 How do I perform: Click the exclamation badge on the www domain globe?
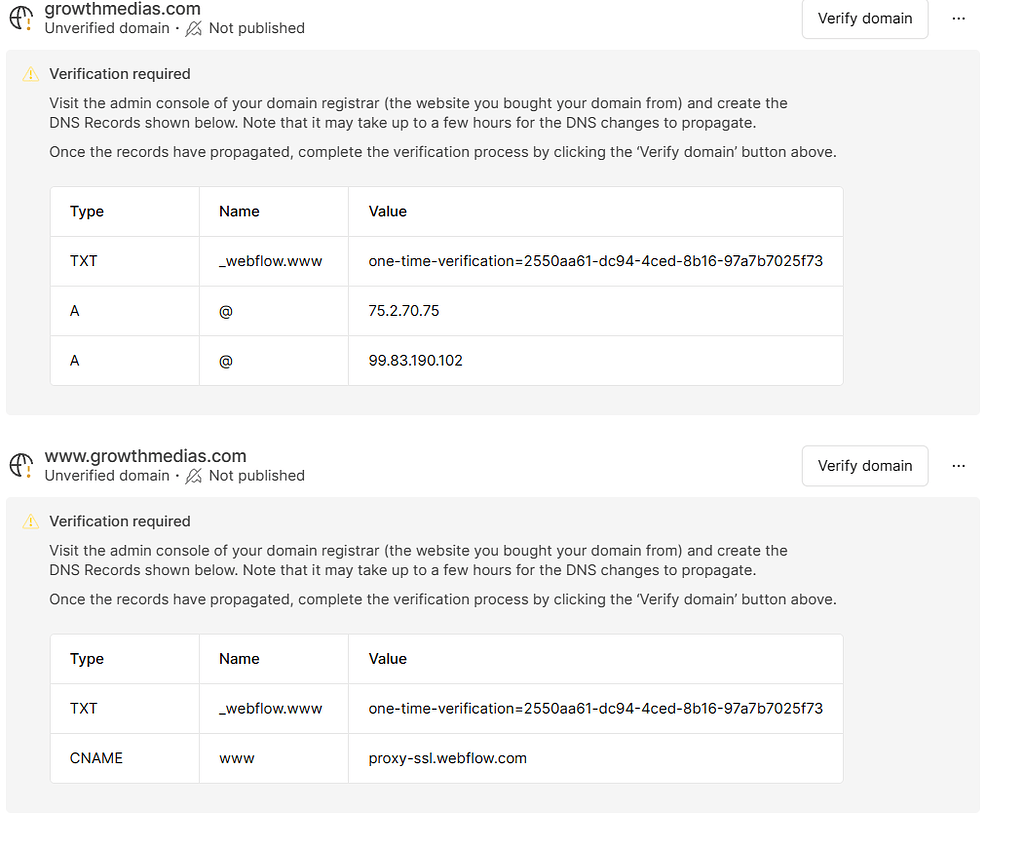[29, 473]
